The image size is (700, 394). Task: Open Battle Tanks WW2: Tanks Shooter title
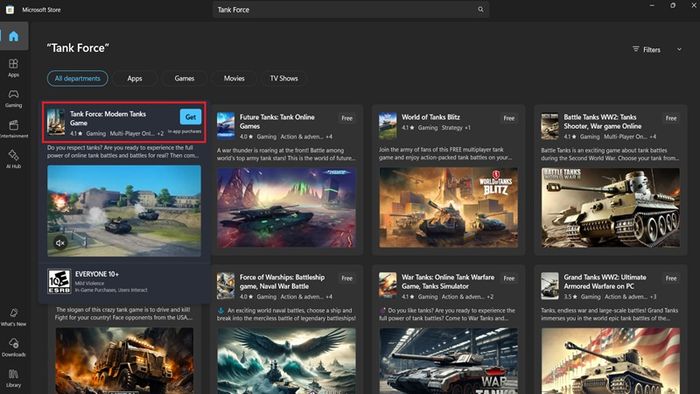603,121
